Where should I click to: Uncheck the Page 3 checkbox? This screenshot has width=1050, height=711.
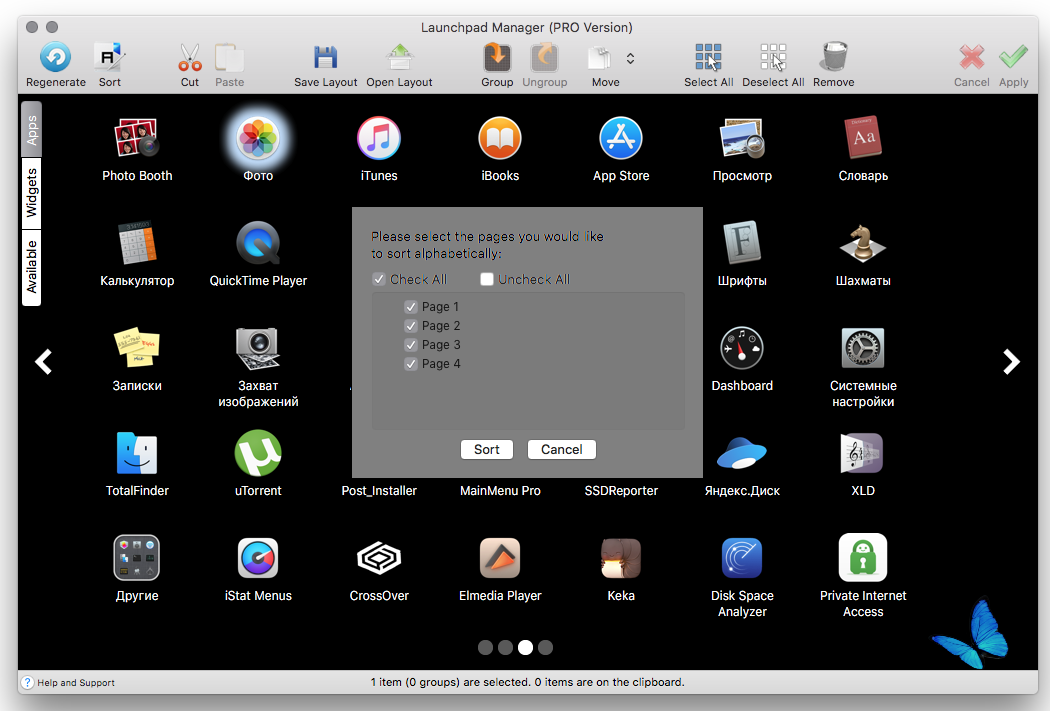click(x=410, y=345)
